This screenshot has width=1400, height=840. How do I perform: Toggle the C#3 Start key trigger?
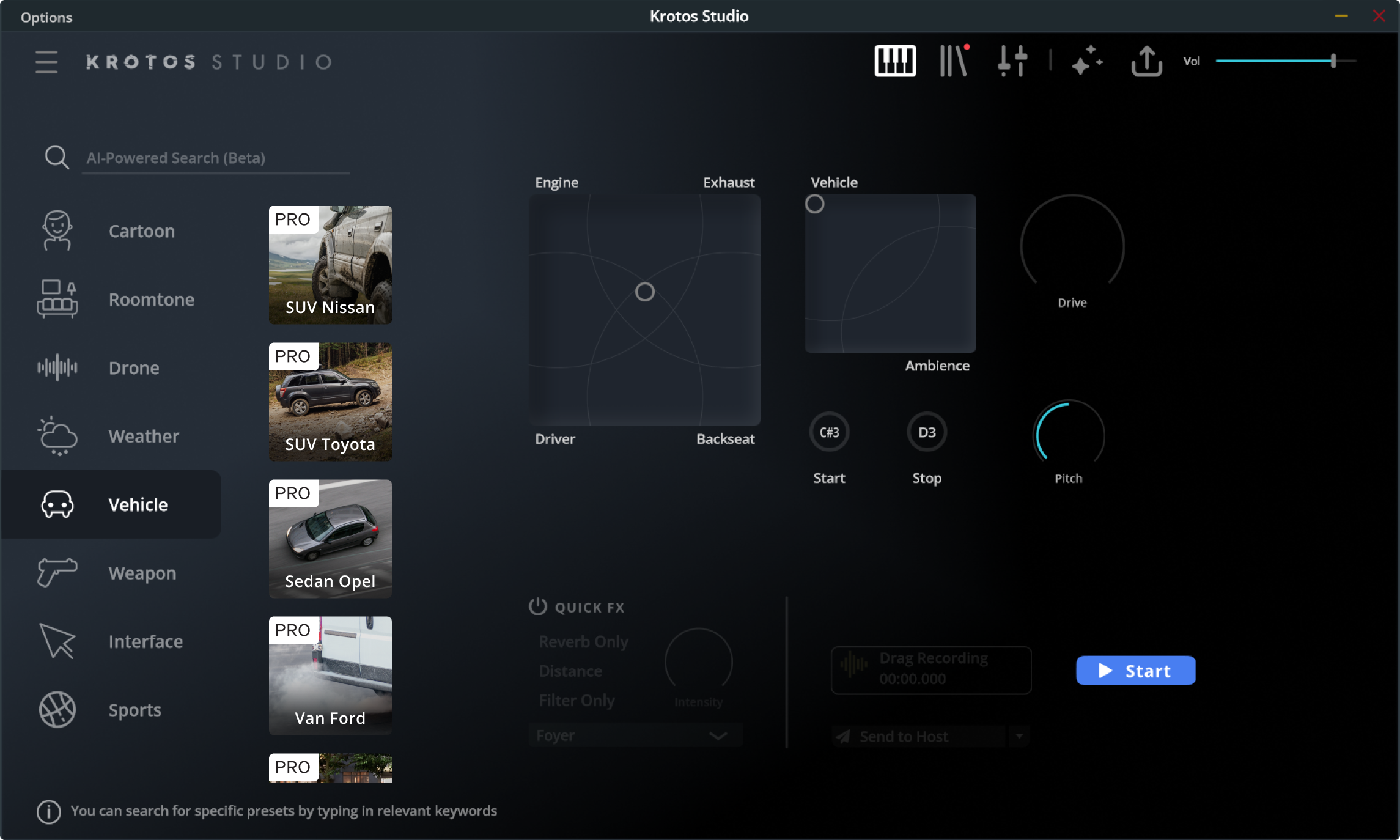tap(829, 432)
